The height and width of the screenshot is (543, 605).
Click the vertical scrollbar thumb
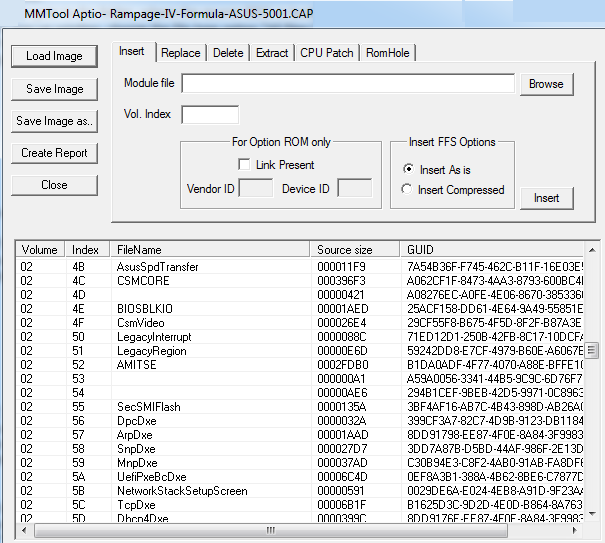[x=592, y=351]
